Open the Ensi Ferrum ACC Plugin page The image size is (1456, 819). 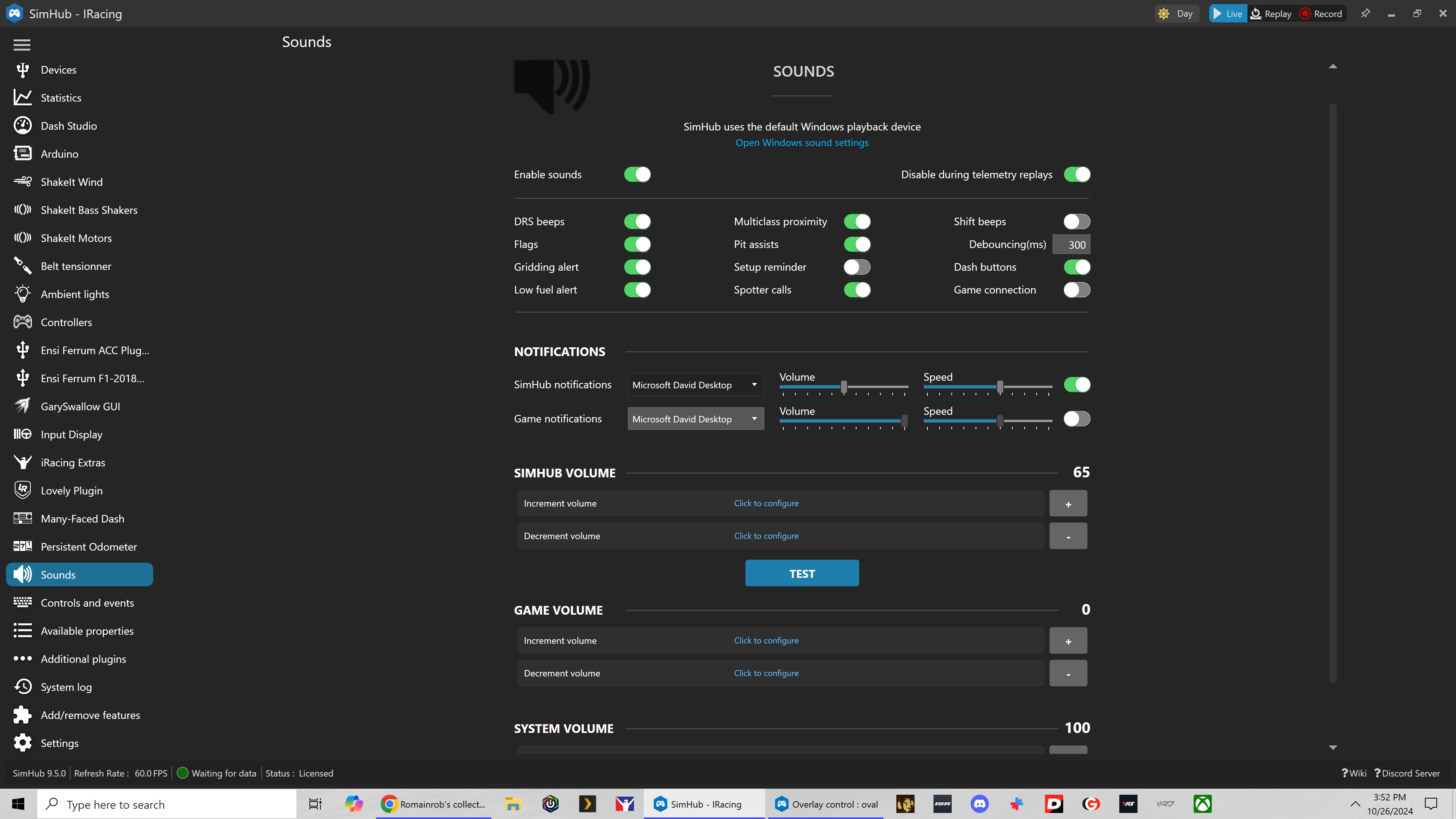80,350
